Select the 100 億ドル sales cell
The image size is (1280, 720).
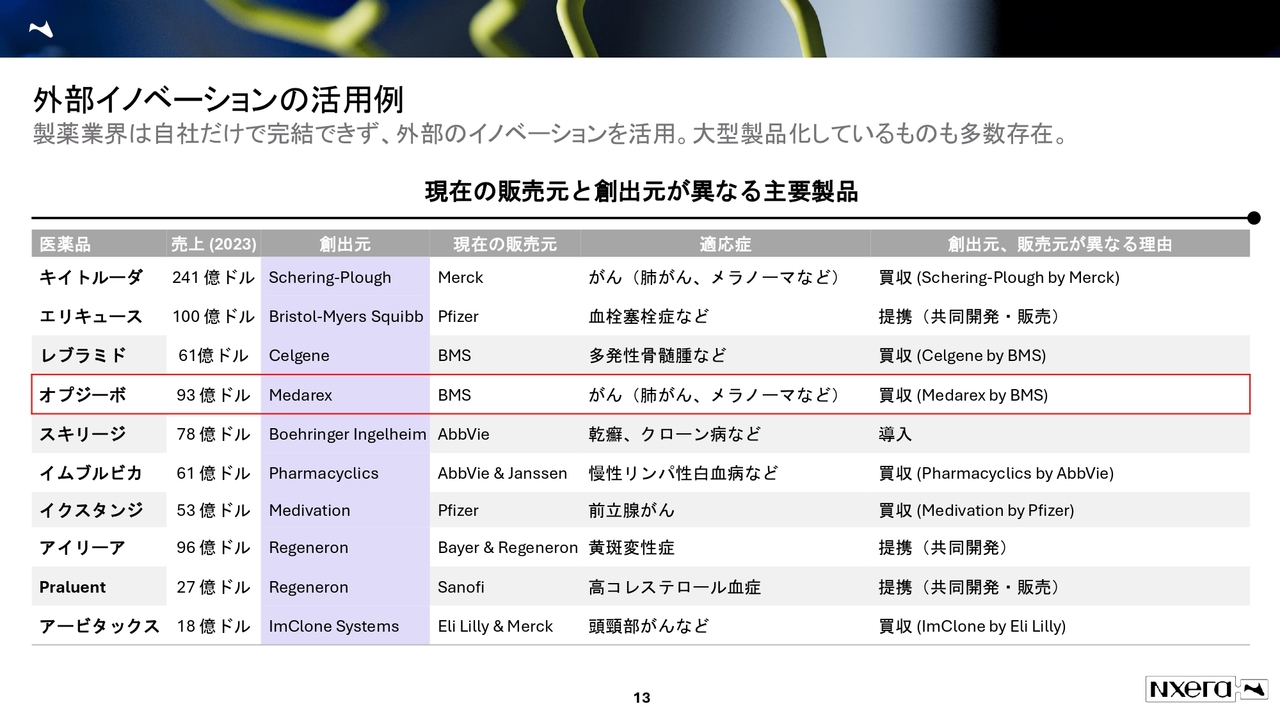(x=213, y=316)
